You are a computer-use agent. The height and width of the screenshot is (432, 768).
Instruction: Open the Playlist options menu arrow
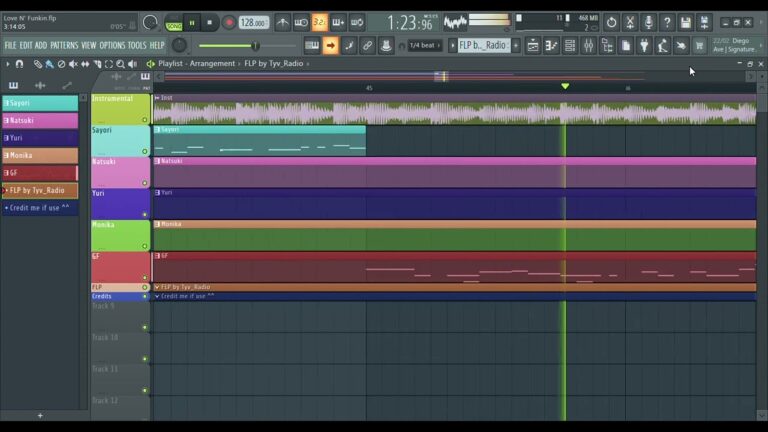pyautogui.click(x=7, y=64)
